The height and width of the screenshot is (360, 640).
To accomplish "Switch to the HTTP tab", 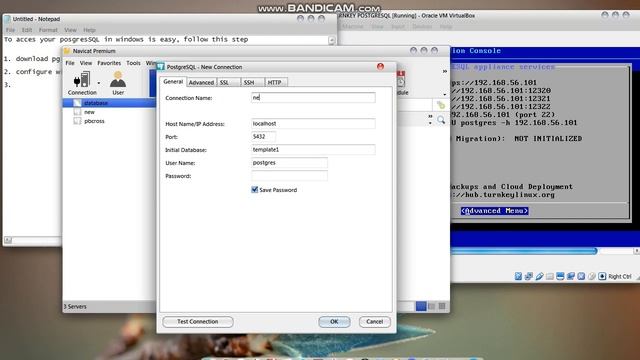I will [x=276, y=82].
